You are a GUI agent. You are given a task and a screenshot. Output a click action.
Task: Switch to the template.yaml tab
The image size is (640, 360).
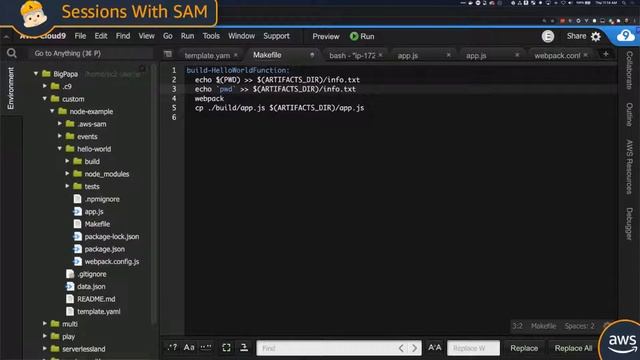[x=207, y=55]
